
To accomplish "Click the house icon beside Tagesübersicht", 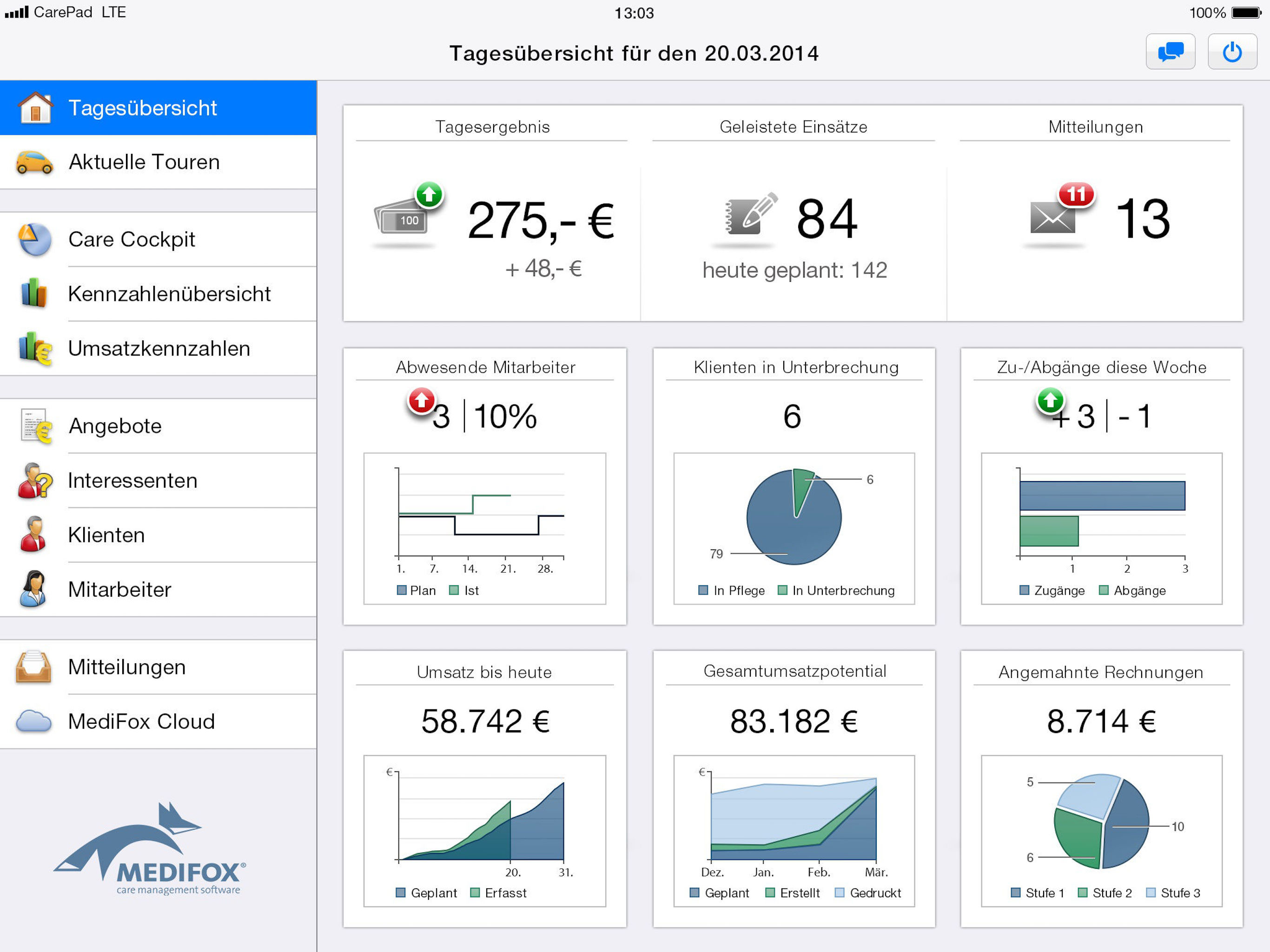I will point(35,107).
